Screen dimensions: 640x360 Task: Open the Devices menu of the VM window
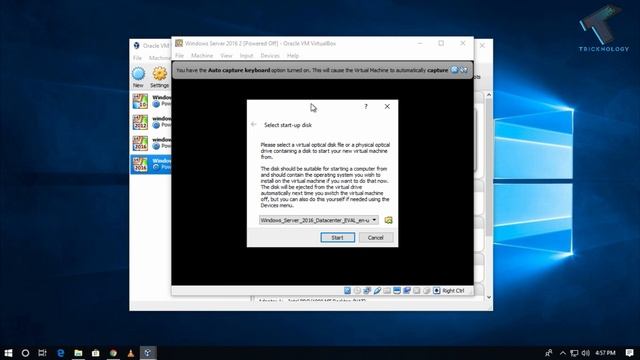(270, 56)
